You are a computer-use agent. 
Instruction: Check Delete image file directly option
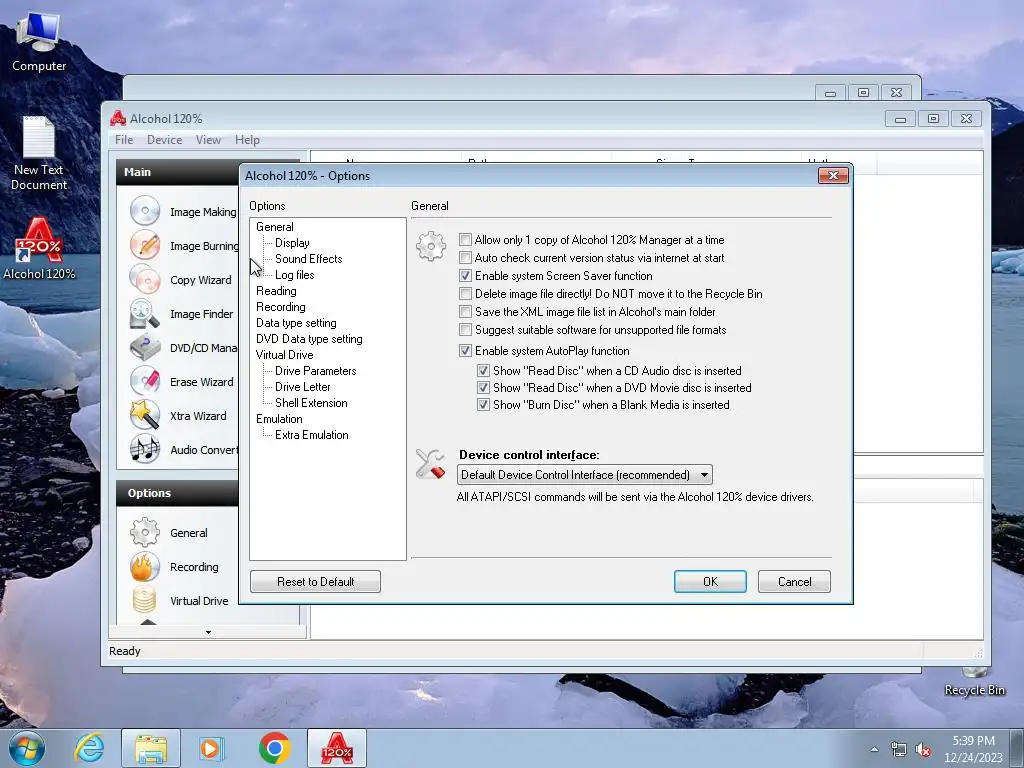465,294
